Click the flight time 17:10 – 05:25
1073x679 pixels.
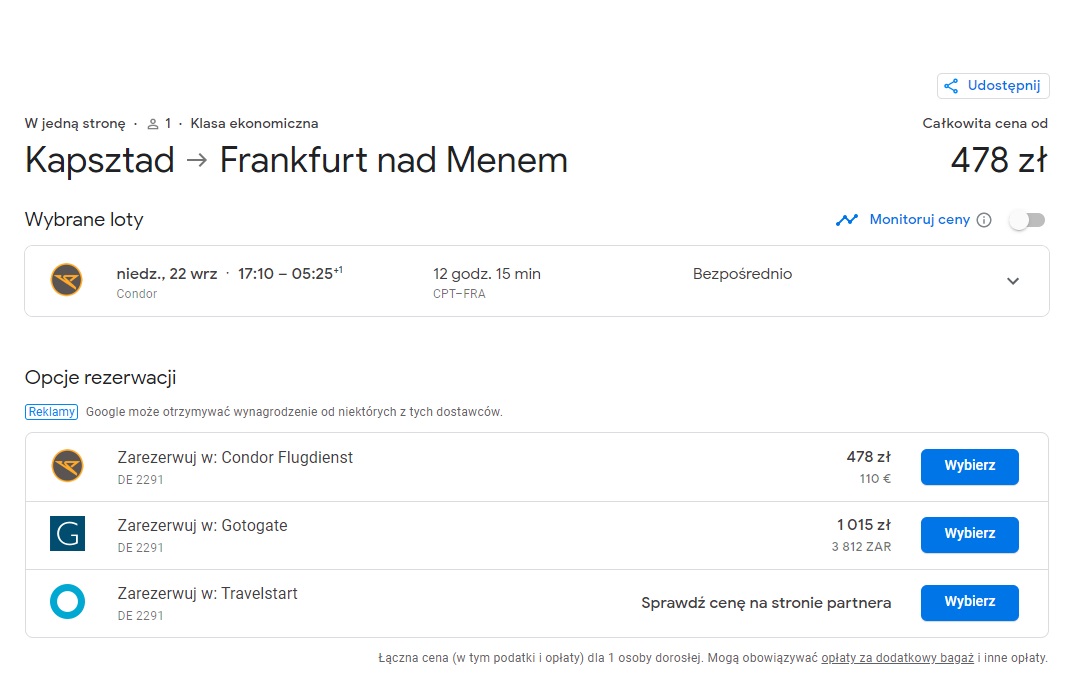(289, 274)
